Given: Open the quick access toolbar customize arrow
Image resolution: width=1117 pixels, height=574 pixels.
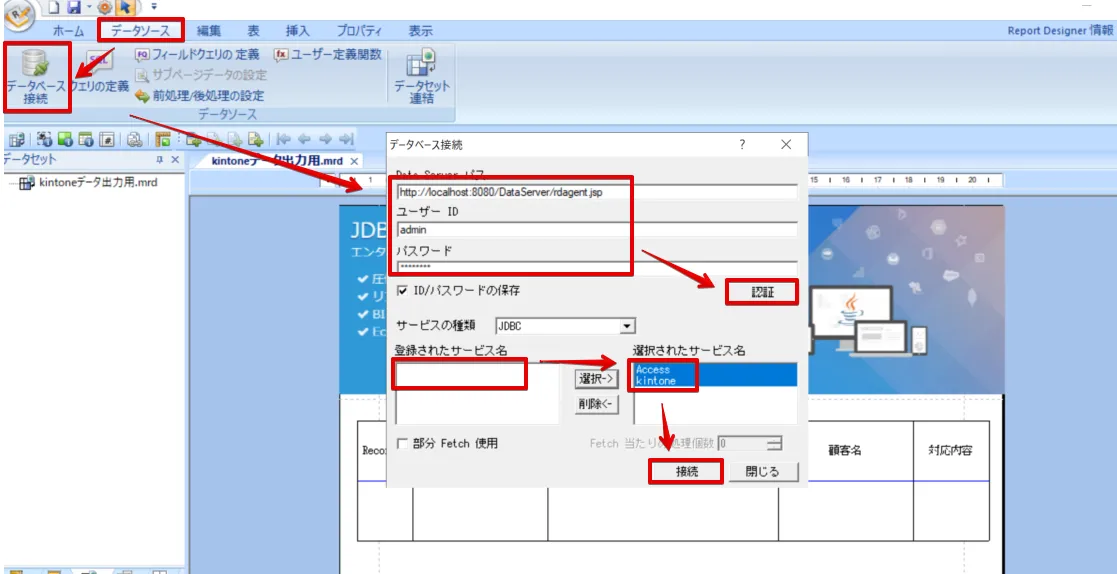Looking at the screenshot, I should point(154,7).
